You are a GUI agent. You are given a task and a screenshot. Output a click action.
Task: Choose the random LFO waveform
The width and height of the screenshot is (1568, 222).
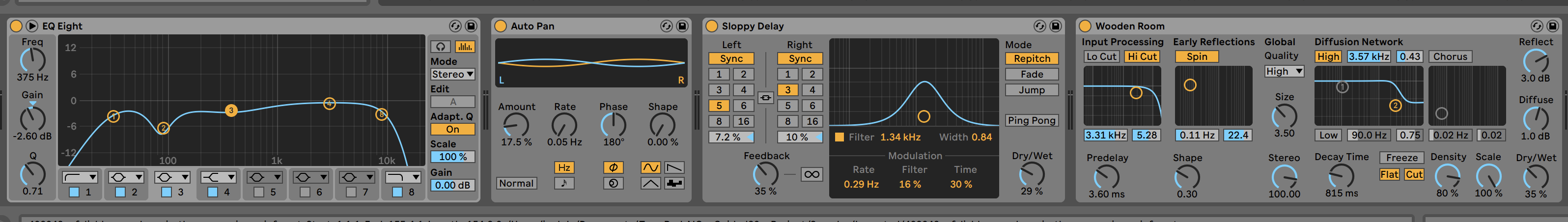(x=674, y=183)
